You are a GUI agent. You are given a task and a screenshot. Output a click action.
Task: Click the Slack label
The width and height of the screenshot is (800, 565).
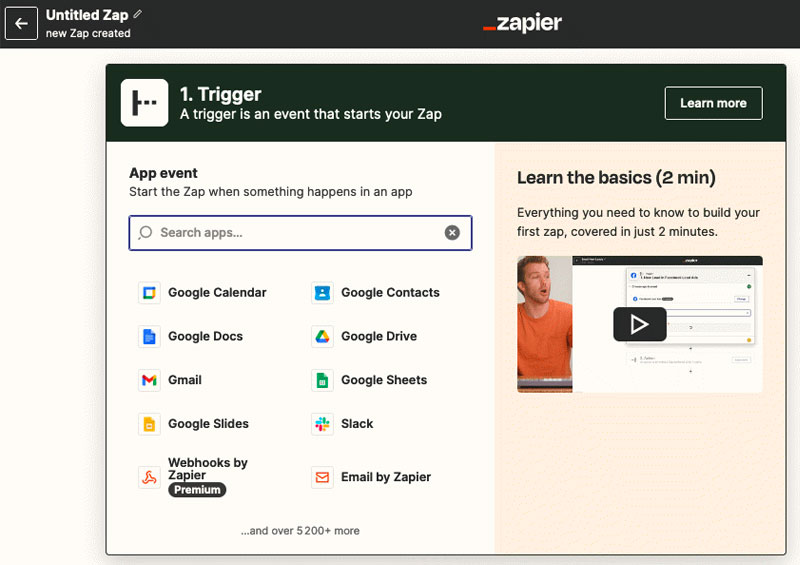pos(357,424)
